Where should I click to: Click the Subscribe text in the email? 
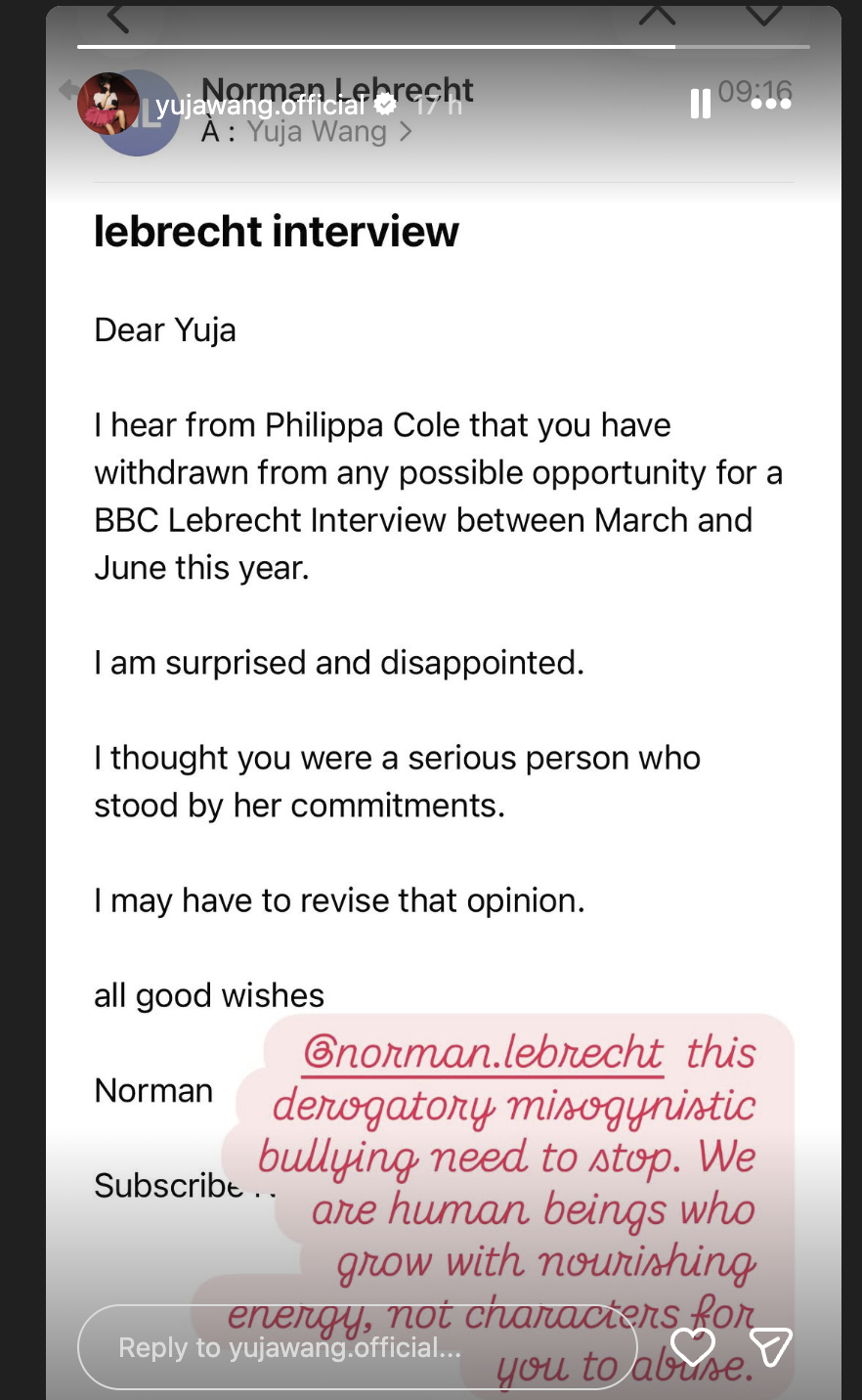point(168,1186)
